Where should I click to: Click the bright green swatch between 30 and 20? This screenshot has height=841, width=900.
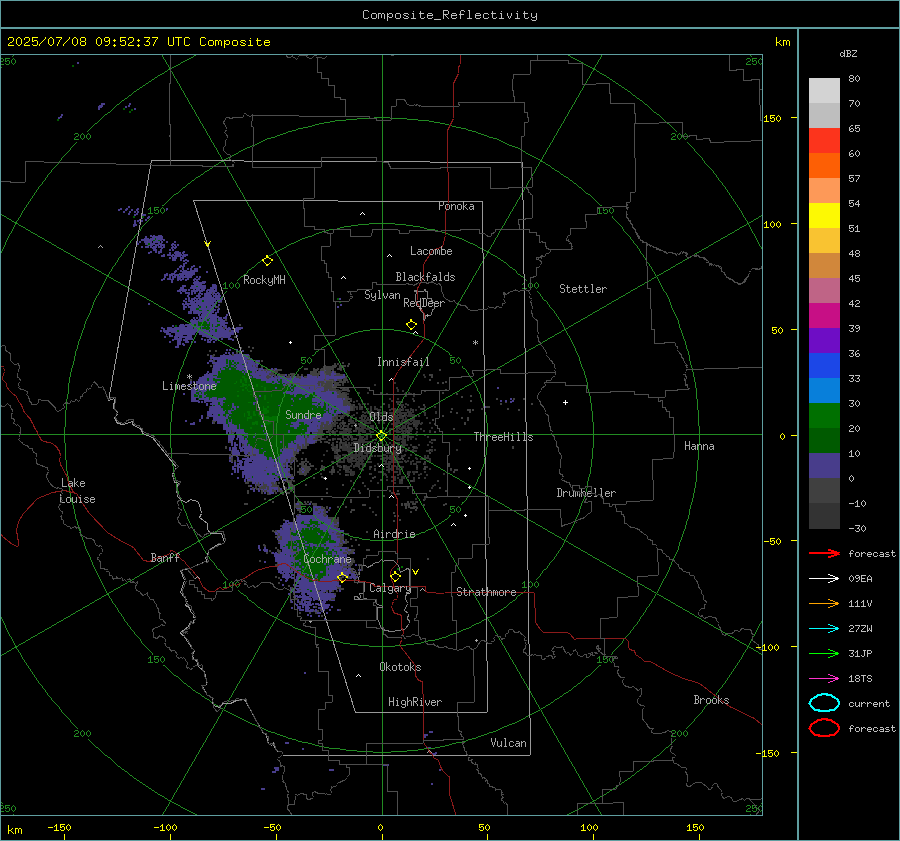click(x=824, y=415)
